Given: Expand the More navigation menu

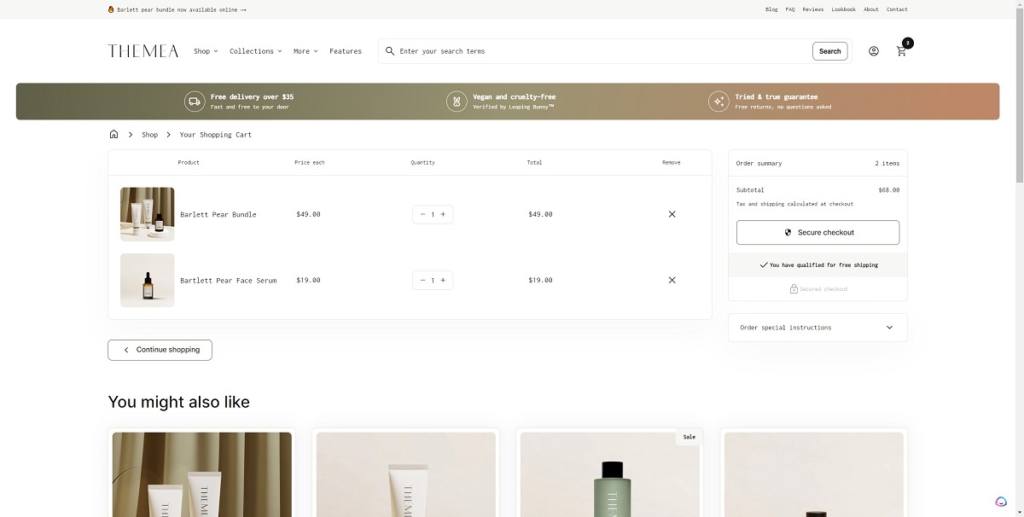Looking at the screenshot, I should pos(304,51).
